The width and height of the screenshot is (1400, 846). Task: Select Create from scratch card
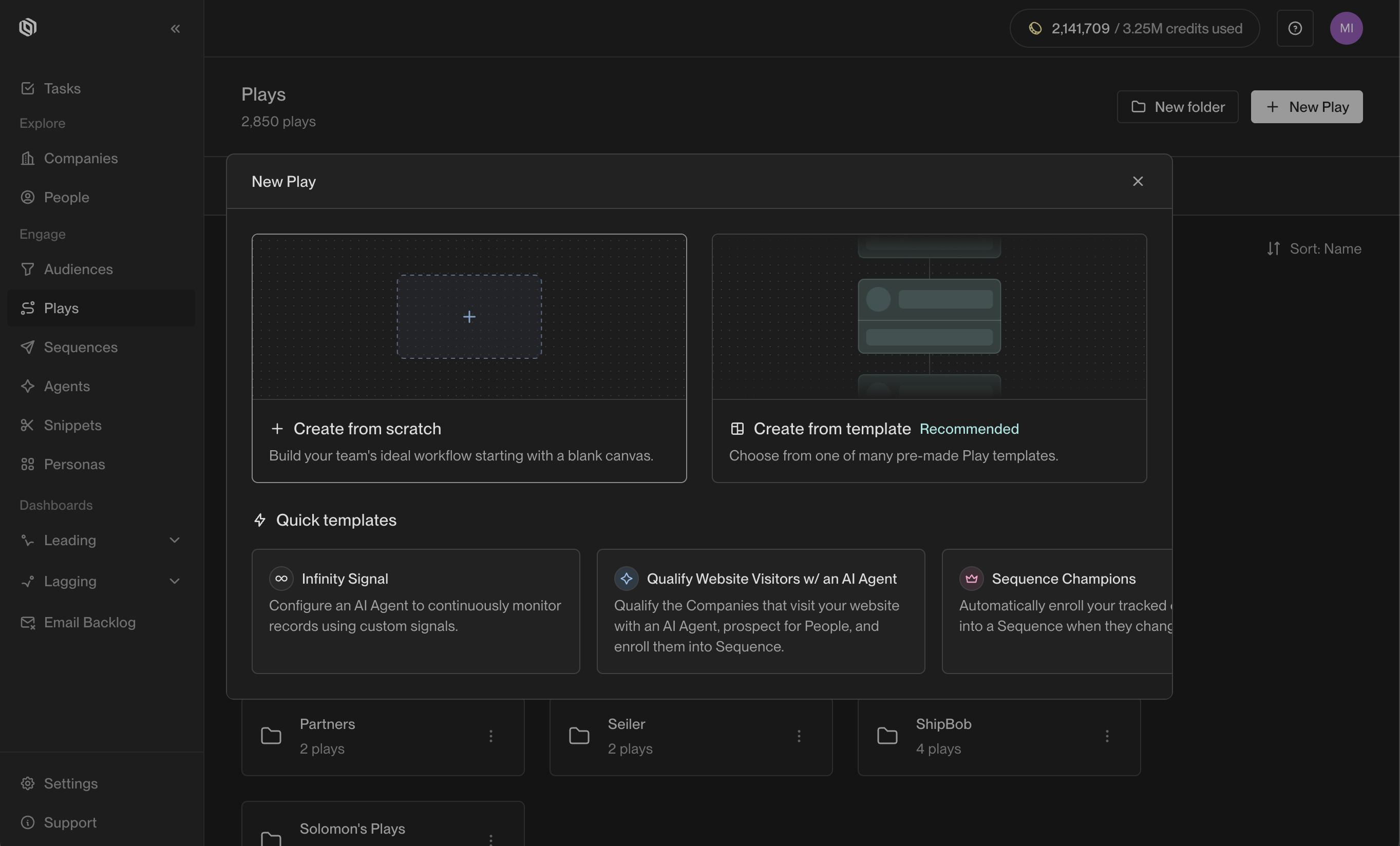point(469,358)
